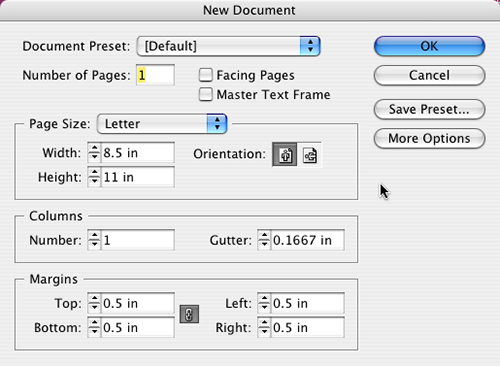Click the columns Number stepper
The height and width of the screenshot is (366, 500).
[94, 240]
